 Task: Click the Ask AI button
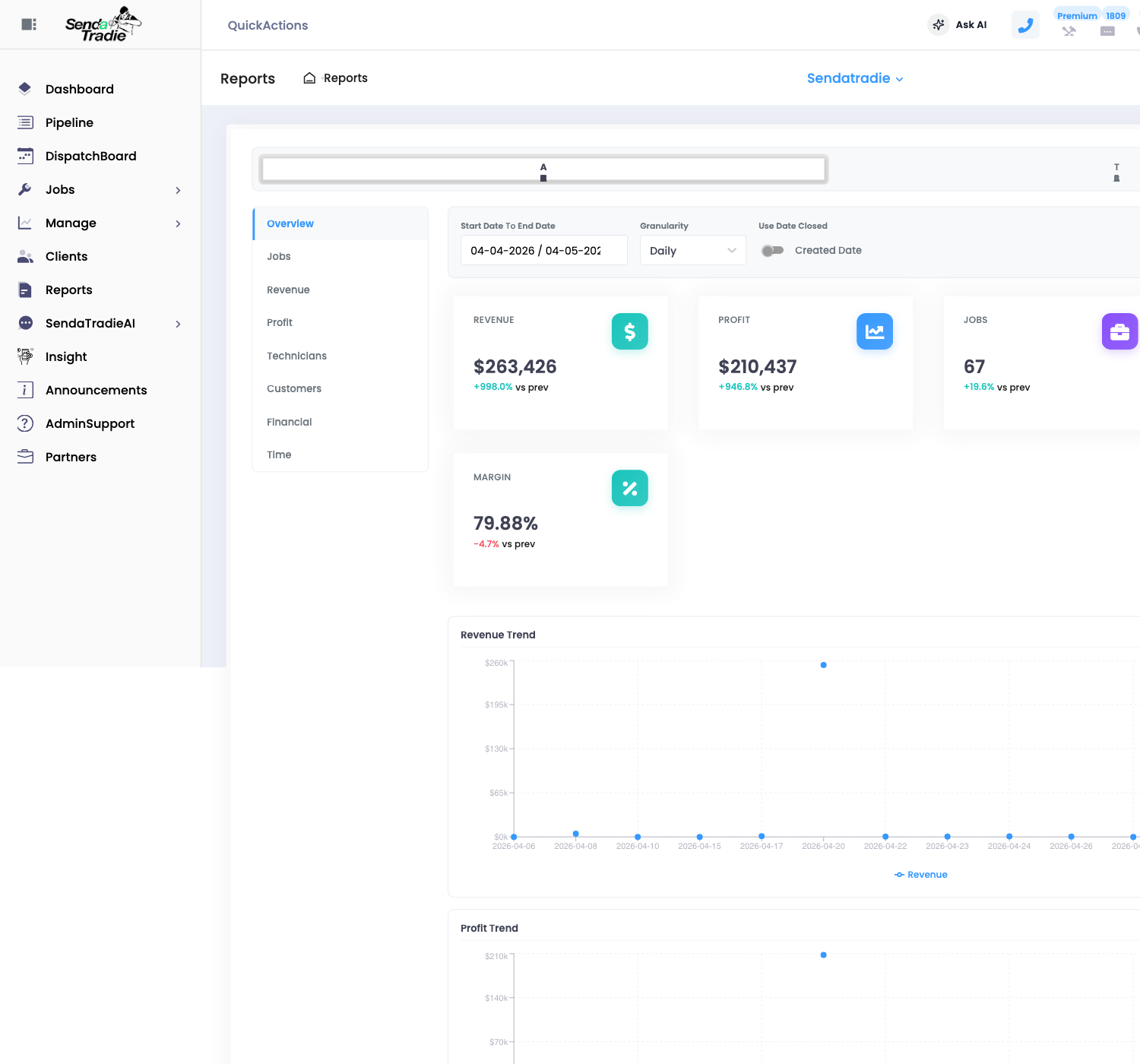point(958,24)
